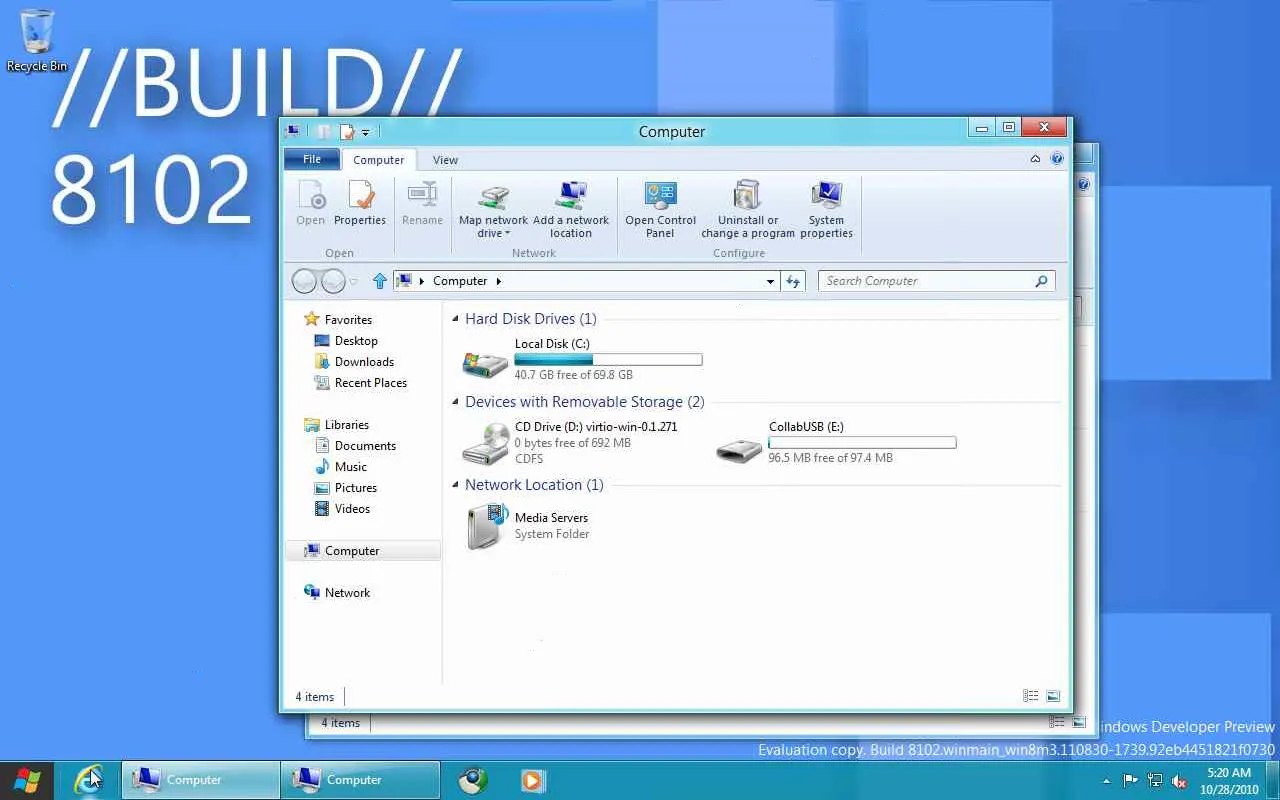The width and height of the screenshot is (1280, 800).
Task: Switch to second Computer taskbar window
Action: point(361,780)
